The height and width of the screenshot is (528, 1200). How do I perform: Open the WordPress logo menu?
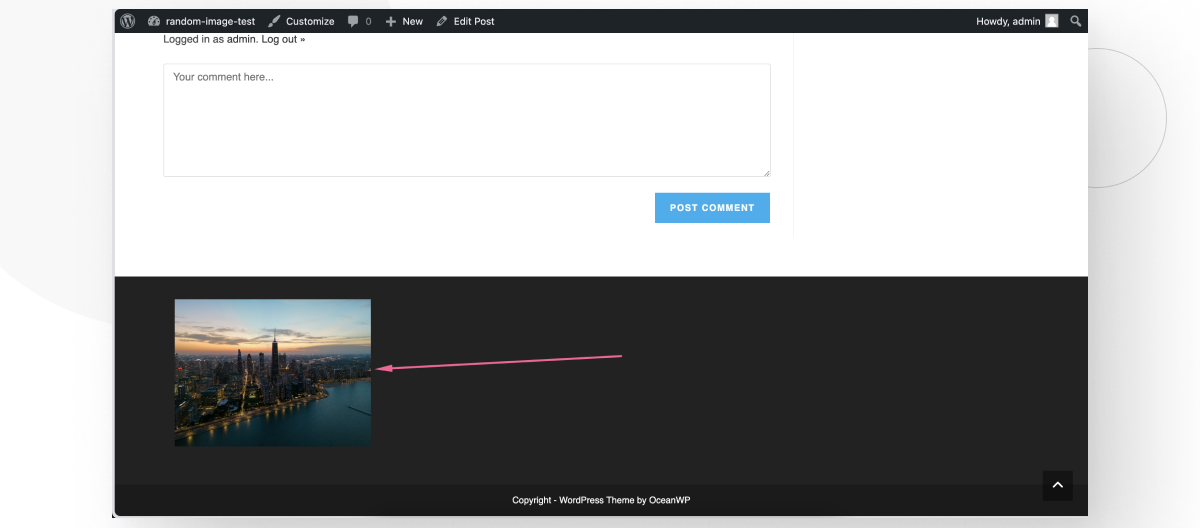[x=128, y=21]
